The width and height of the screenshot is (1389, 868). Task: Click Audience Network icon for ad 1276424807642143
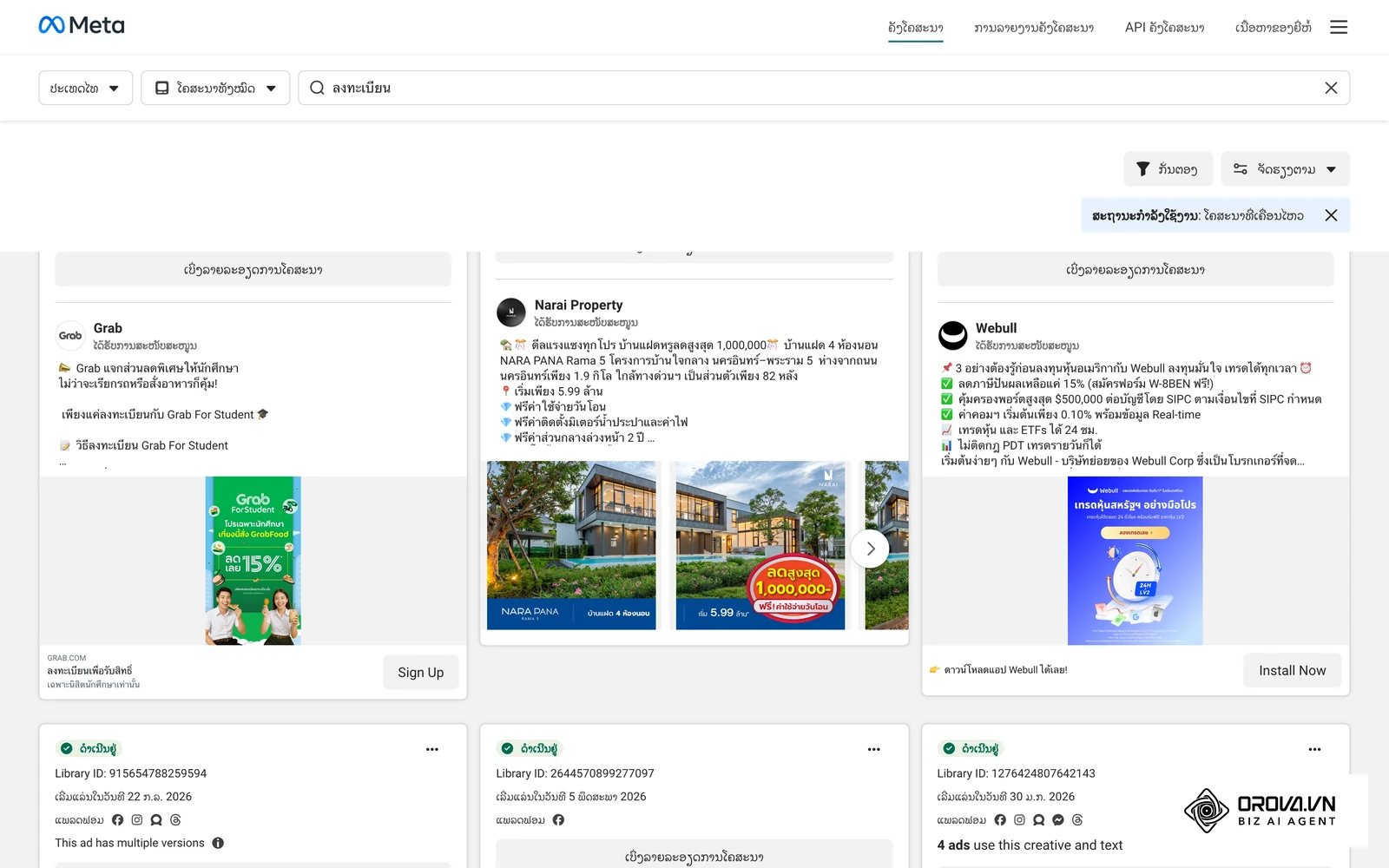(x=1038, y=819)
